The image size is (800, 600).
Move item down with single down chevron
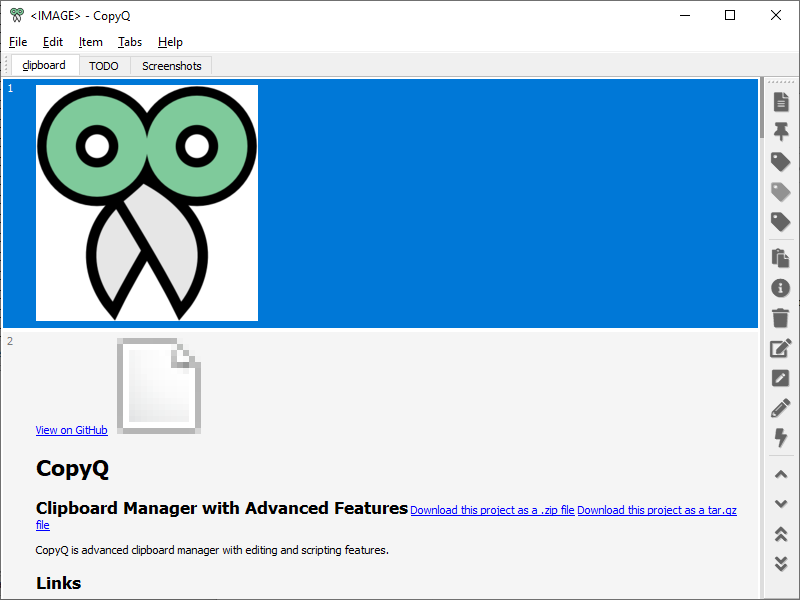coord(781,504)
